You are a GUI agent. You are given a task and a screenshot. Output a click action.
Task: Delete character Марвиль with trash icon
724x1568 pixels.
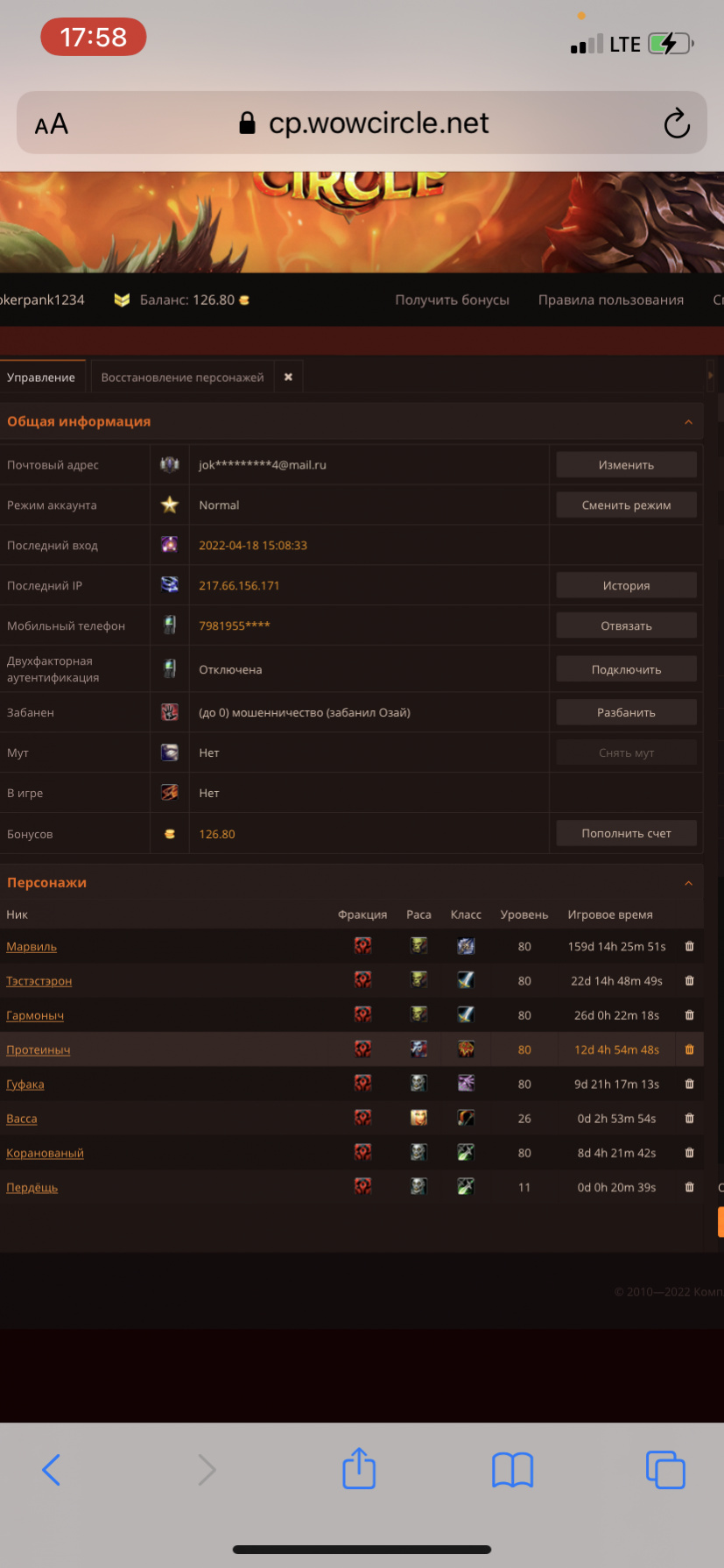[689, 946]
